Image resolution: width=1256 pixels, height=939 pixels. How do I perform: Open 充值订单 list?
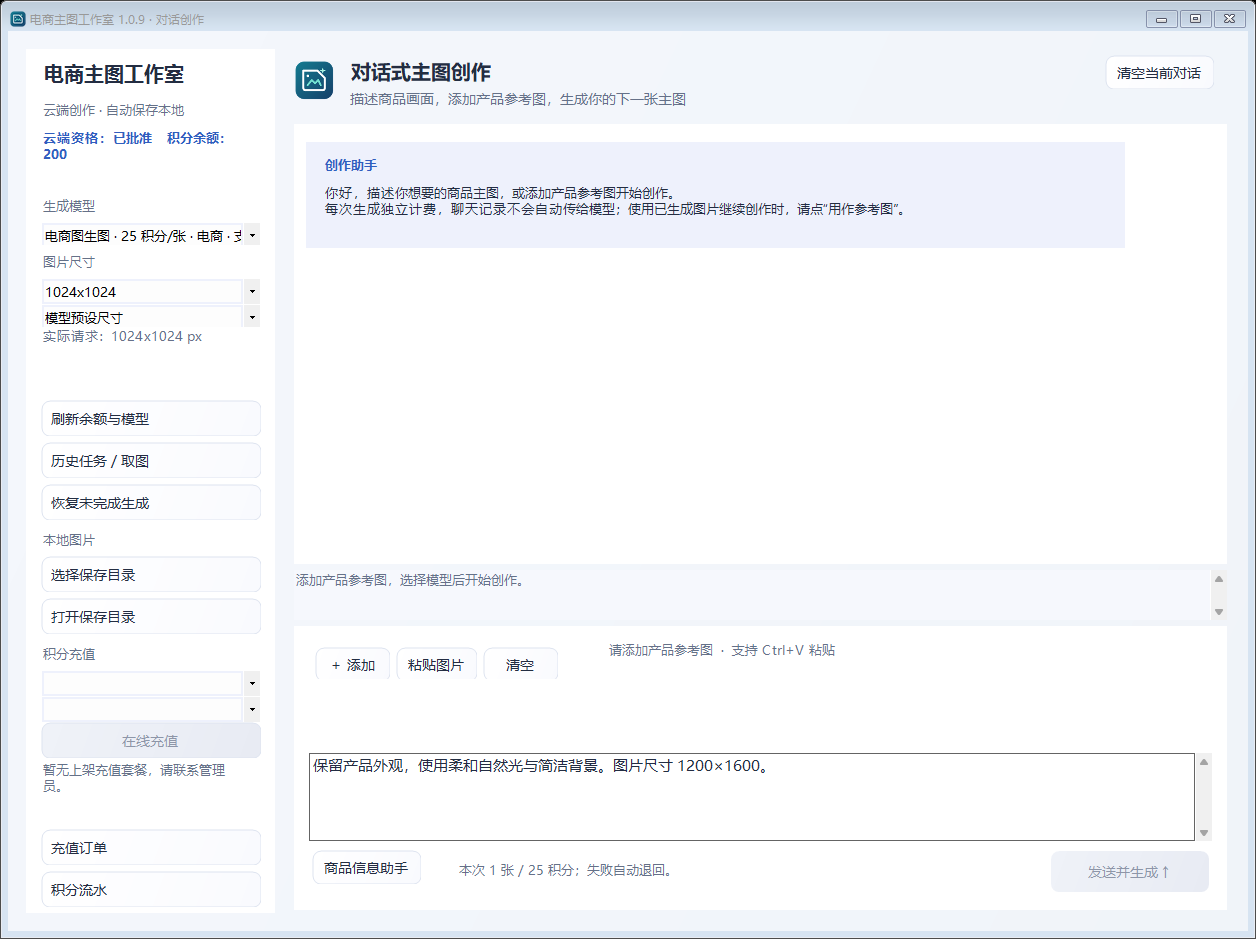(x=151, y=848)
